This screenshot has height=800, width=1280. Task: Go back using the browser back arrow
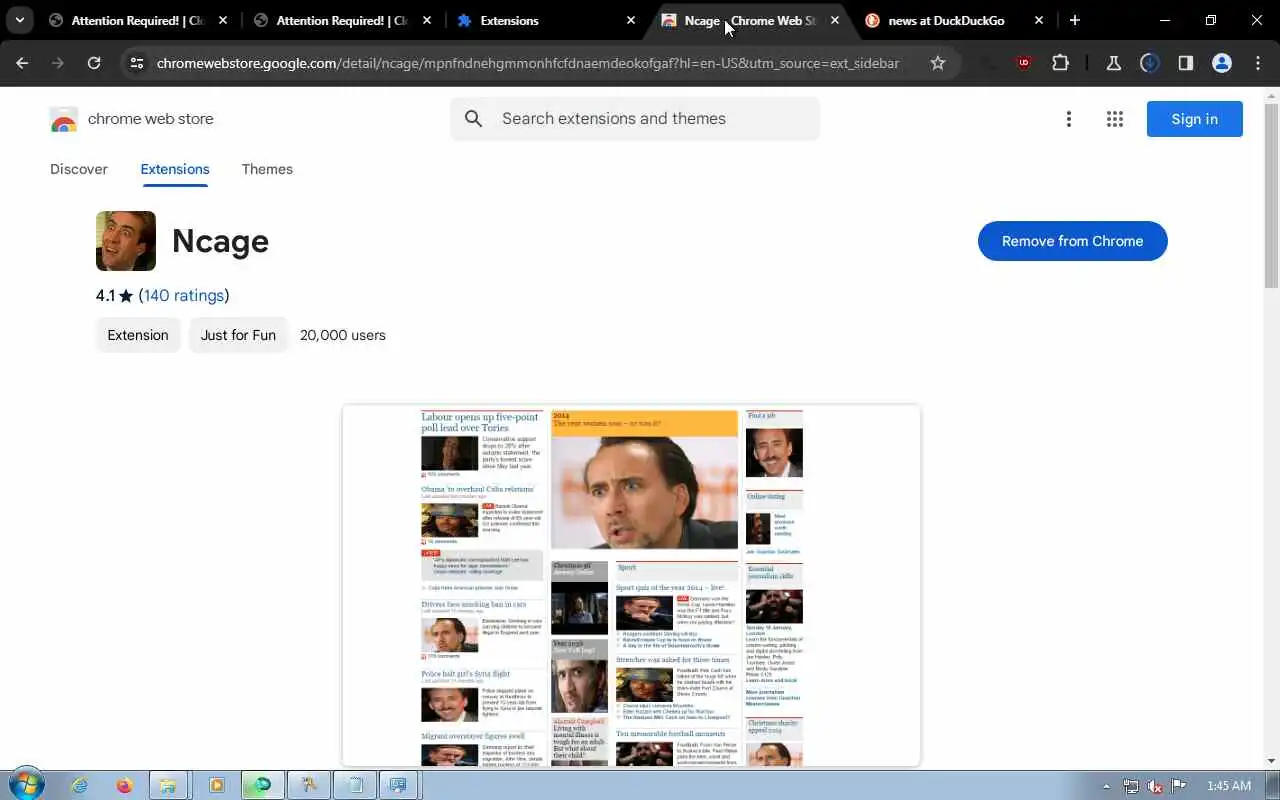(22, 63)
